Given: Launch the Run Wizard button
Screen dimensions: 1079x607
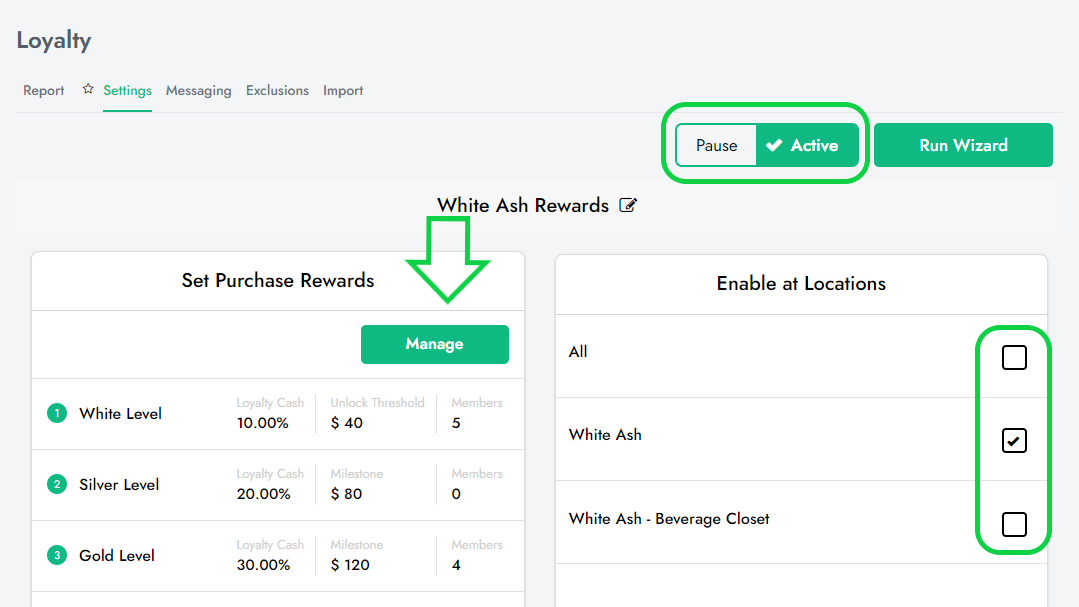Looking at the screenshot, I should pyautogui.click(x=963, y=146).
